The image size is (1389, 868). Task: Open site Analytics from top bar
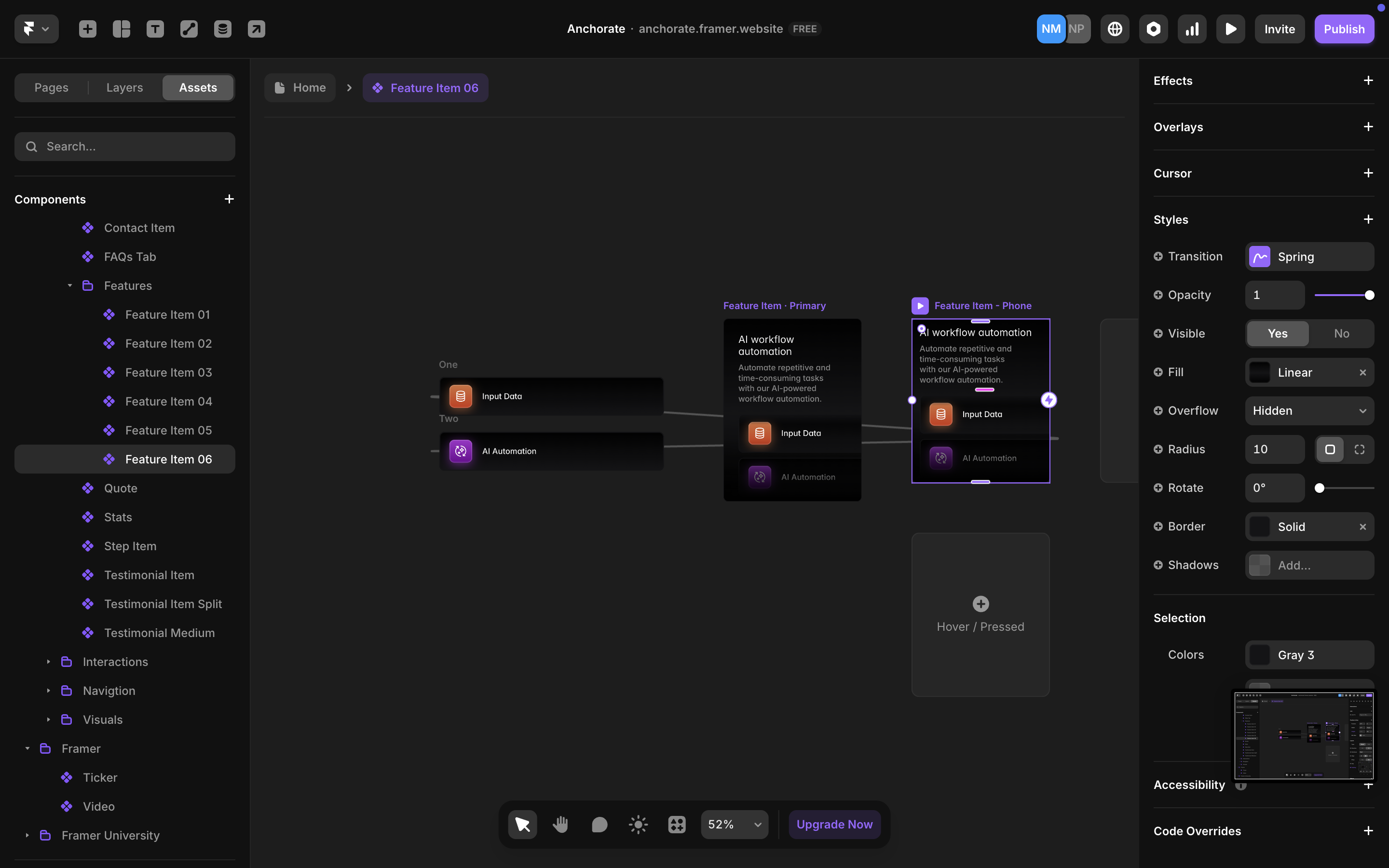pos(1192,29)
